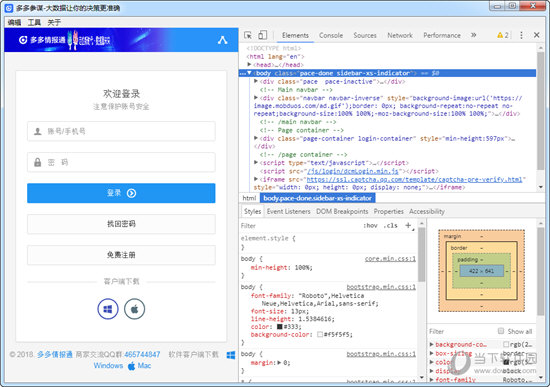Toggle the .cls class editor
This screenshot has height=387, width=550.
point(390,226)
